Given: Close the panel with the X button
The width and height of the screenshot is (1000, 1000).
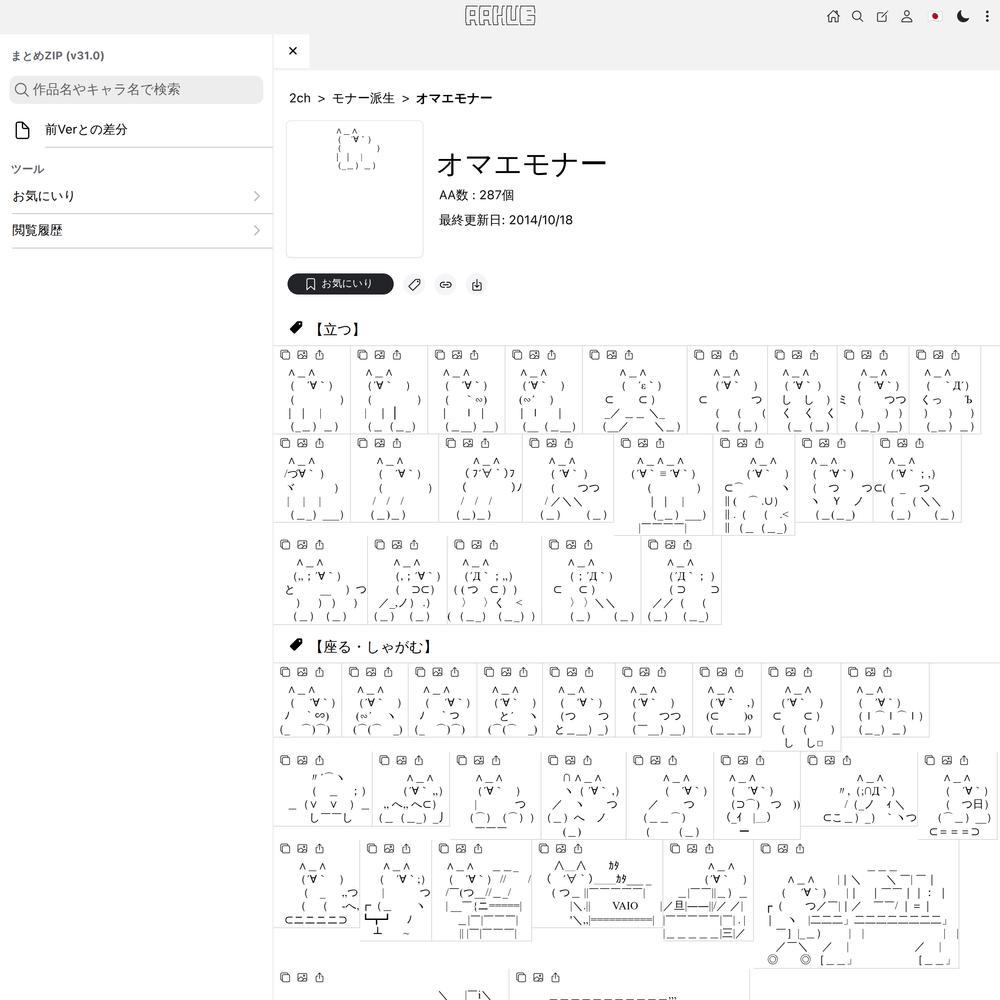Looking at the screenshot, I should [x=293, y=51].
